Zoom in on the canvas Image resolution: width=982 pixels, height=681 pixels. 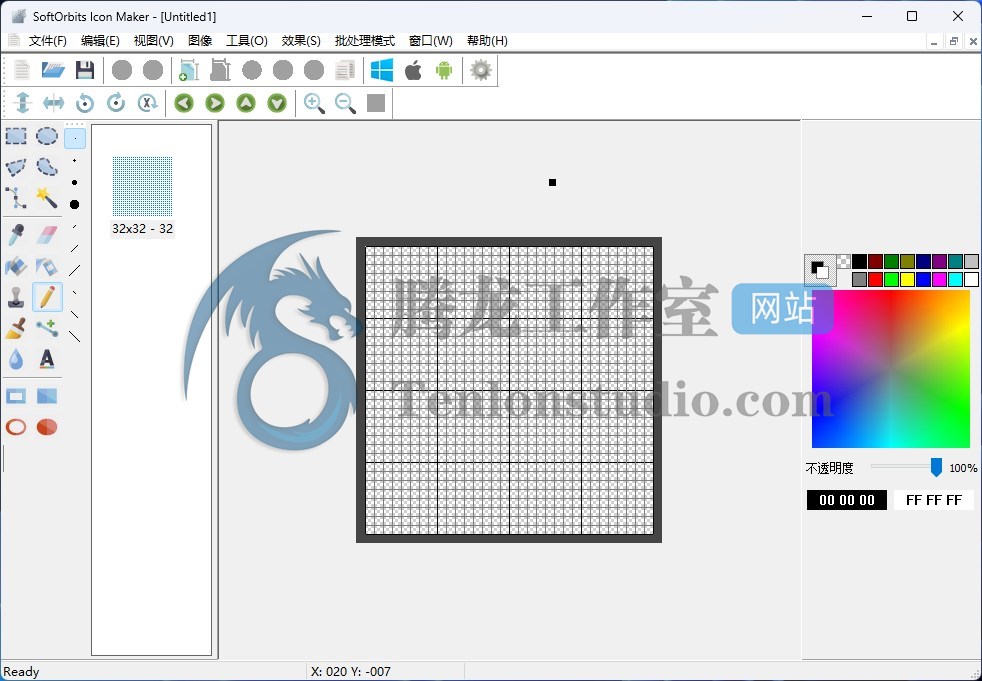point(314,102)
